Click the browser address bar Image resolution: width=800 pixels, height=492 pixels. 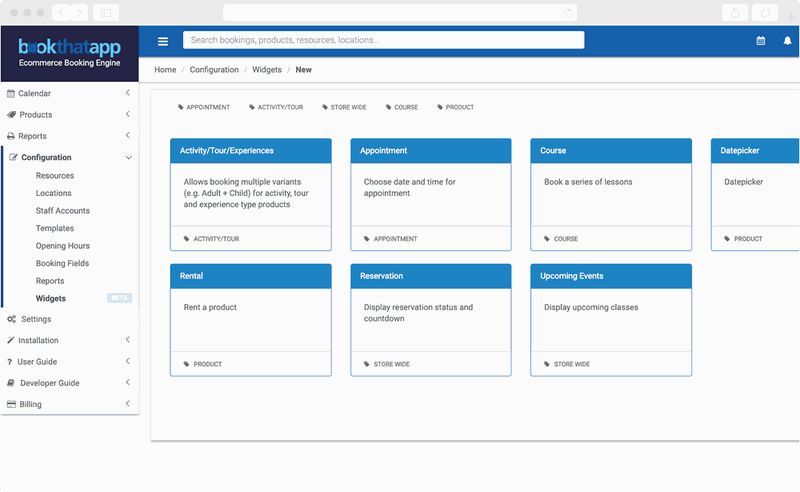point(400,13)
